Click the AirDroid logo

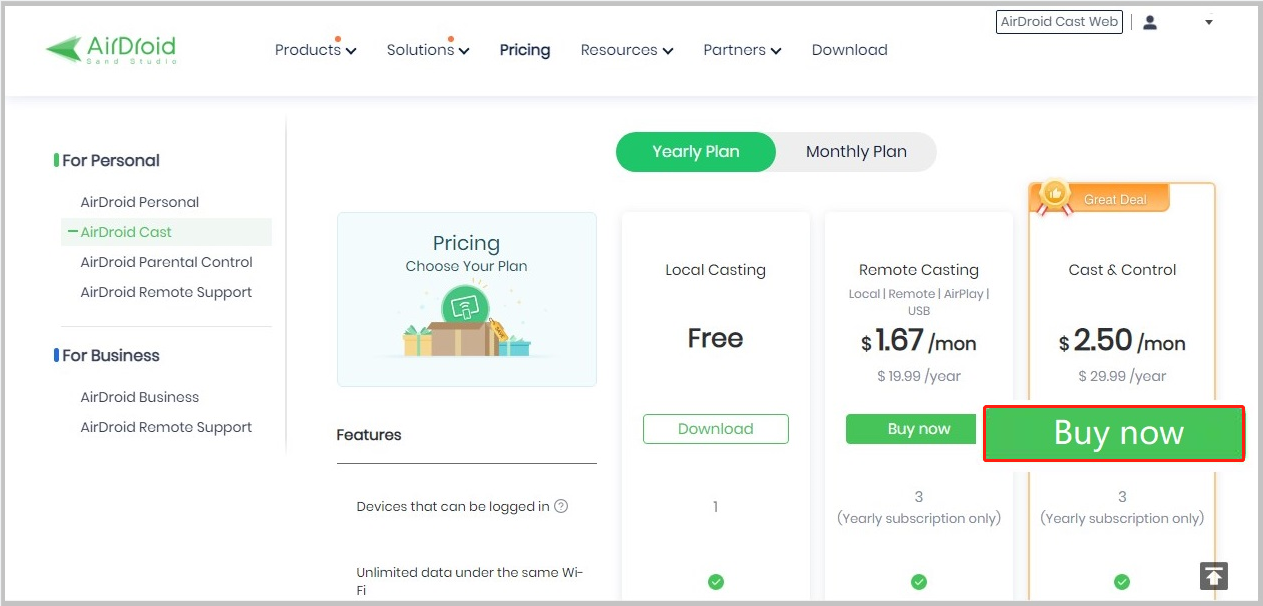[111, 49]
